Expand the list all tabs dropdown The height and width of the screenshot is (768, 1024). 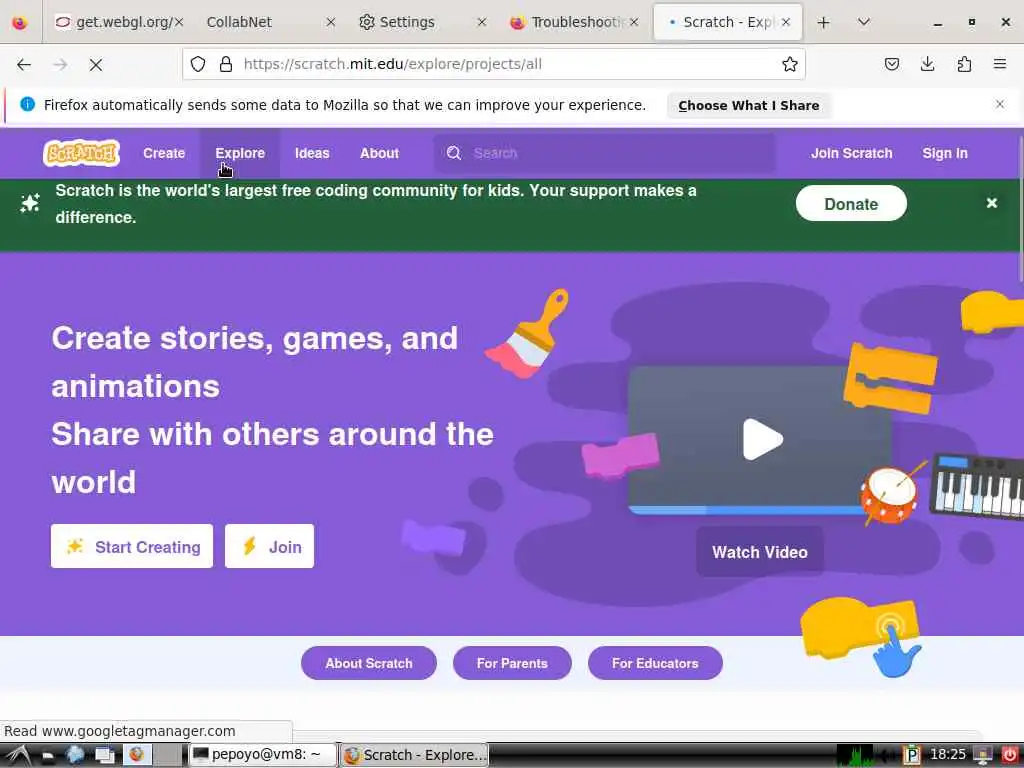(x=863, y=22)
